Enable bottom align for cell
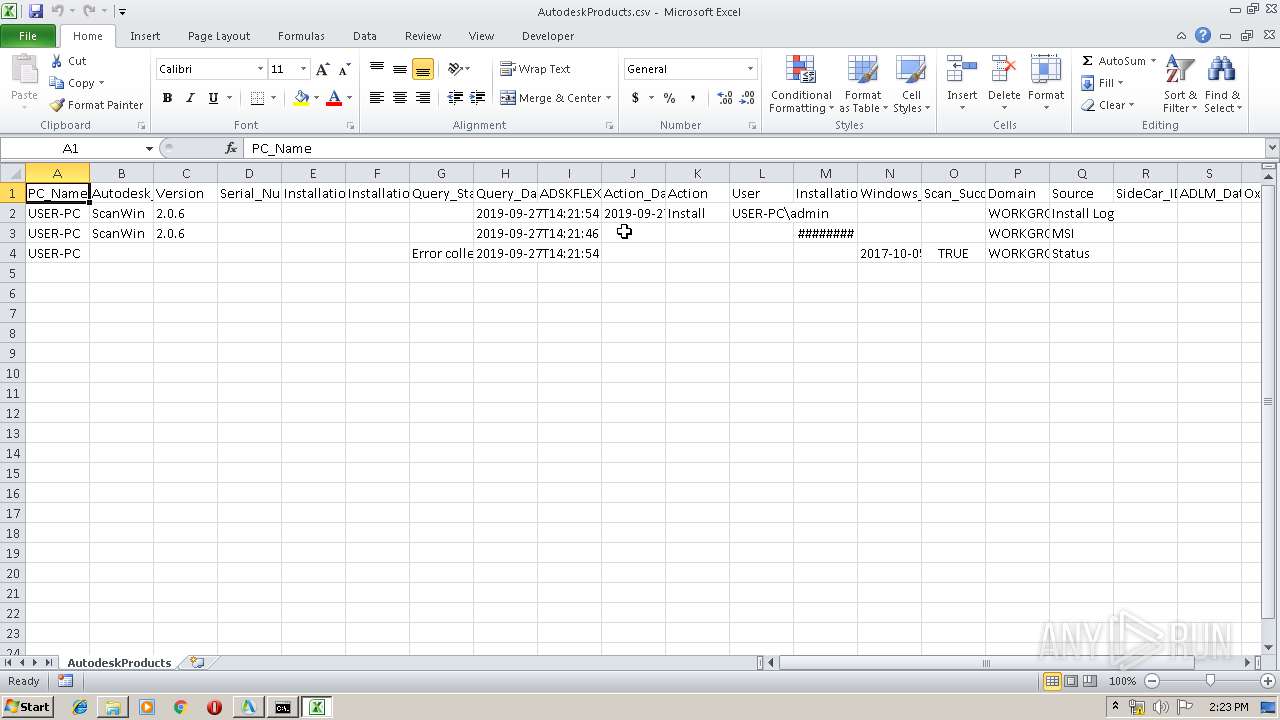This screenshot has width=1280, height=720. (423, 69)
